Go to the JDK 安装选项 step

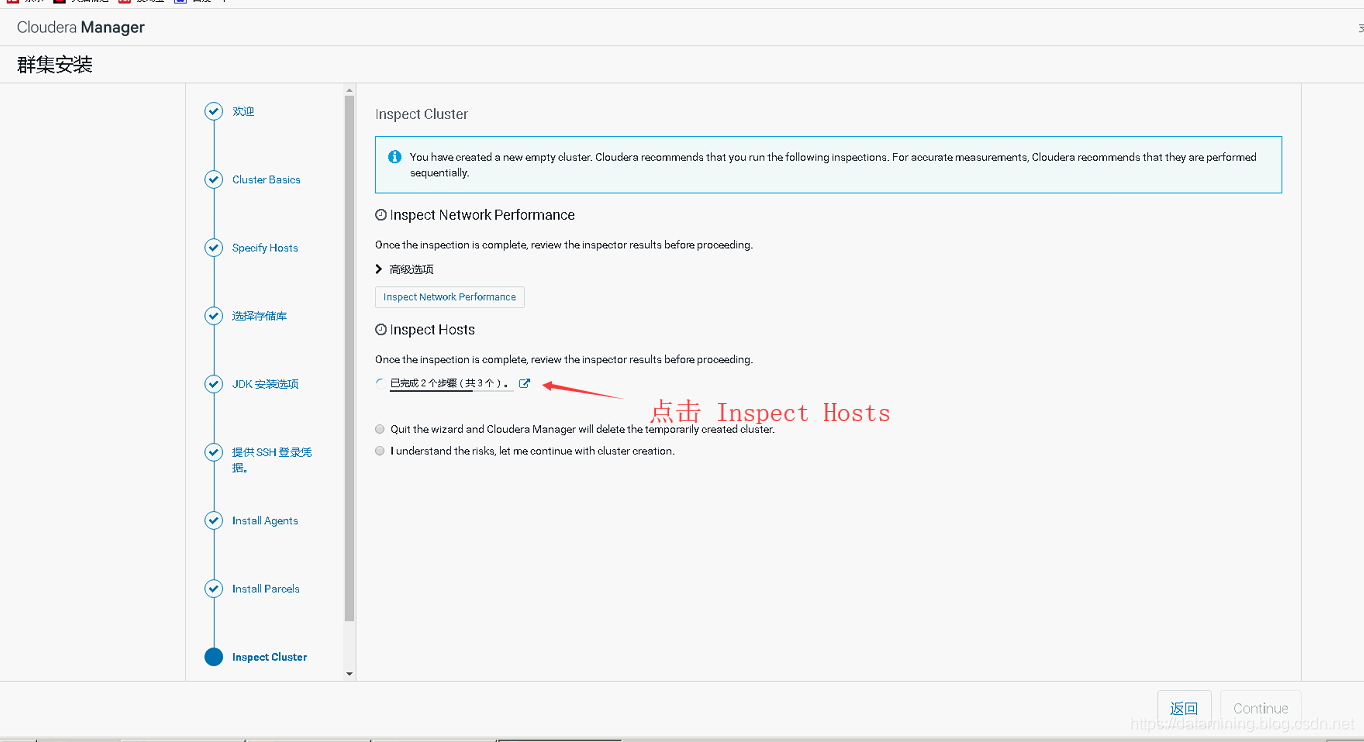(265, 384)
